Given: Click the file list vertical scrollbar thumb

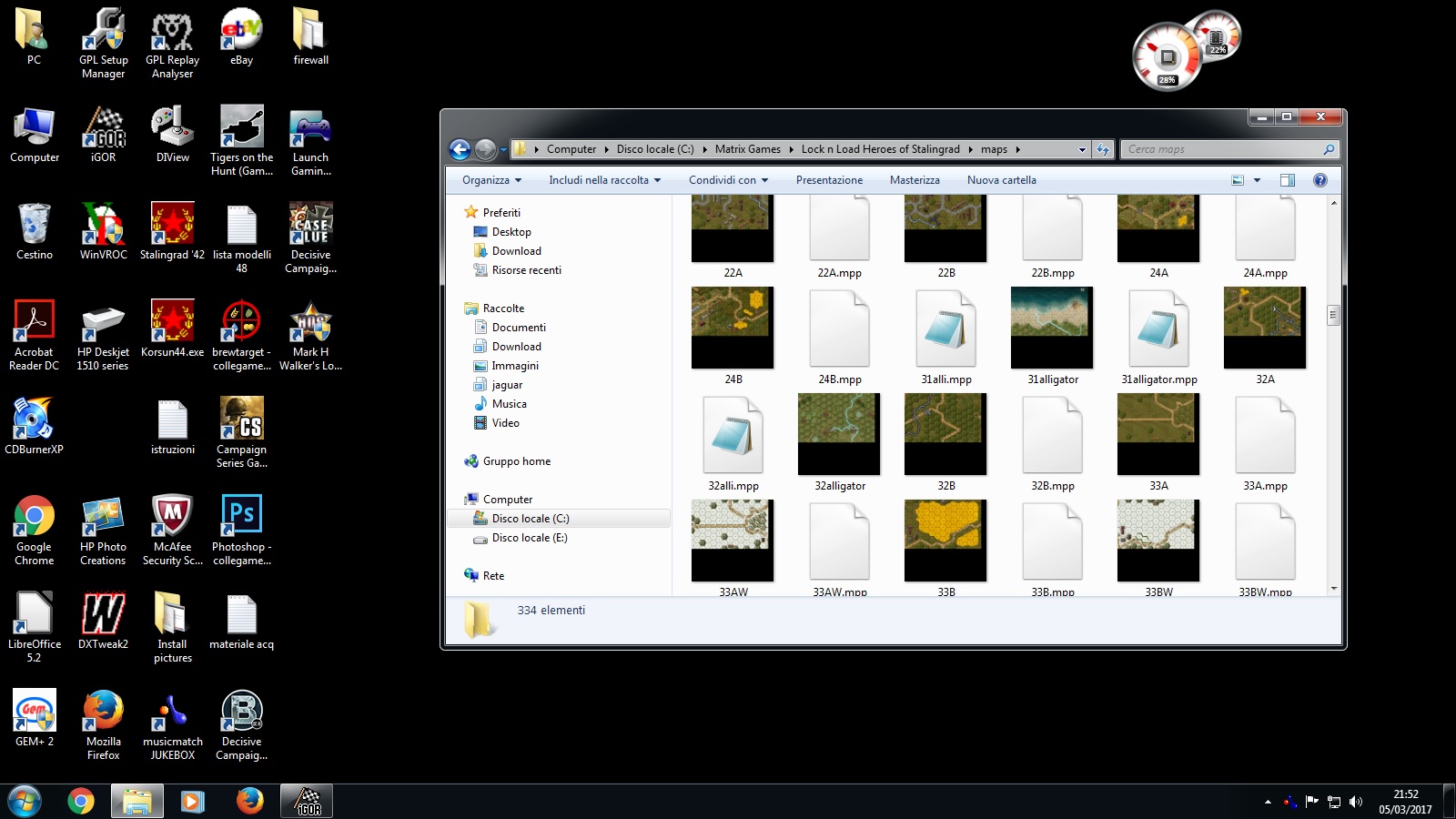Looking at the screenshot, I should pyautogui.click(x=1333, y=315).
